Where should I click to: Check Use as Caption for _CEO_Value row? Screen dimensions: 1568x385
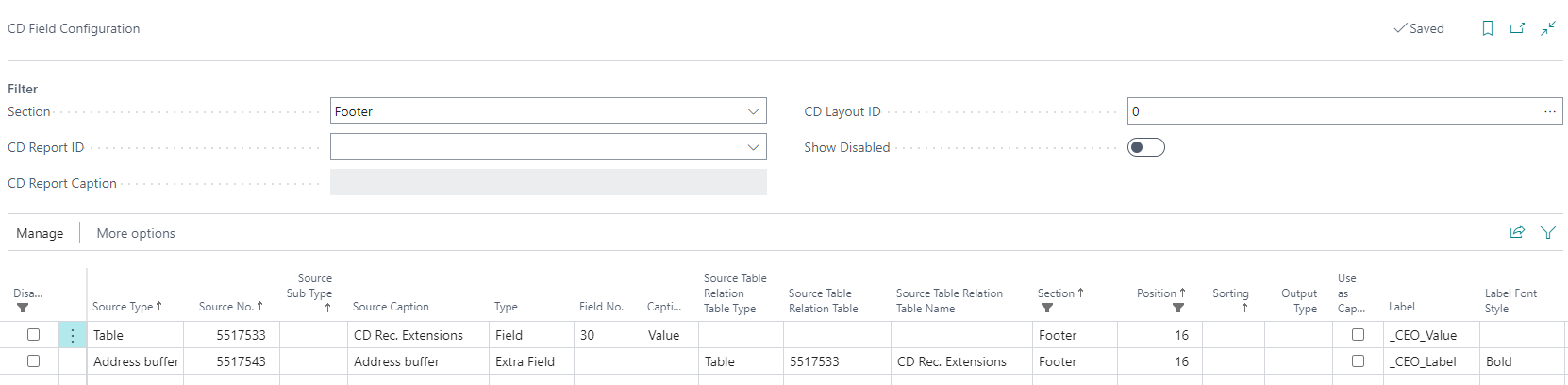(x=1358, y=335)
